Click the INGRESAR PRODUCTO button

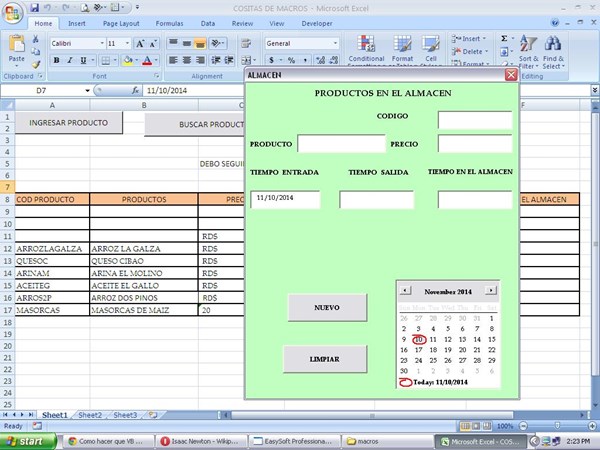click(68, 123)
